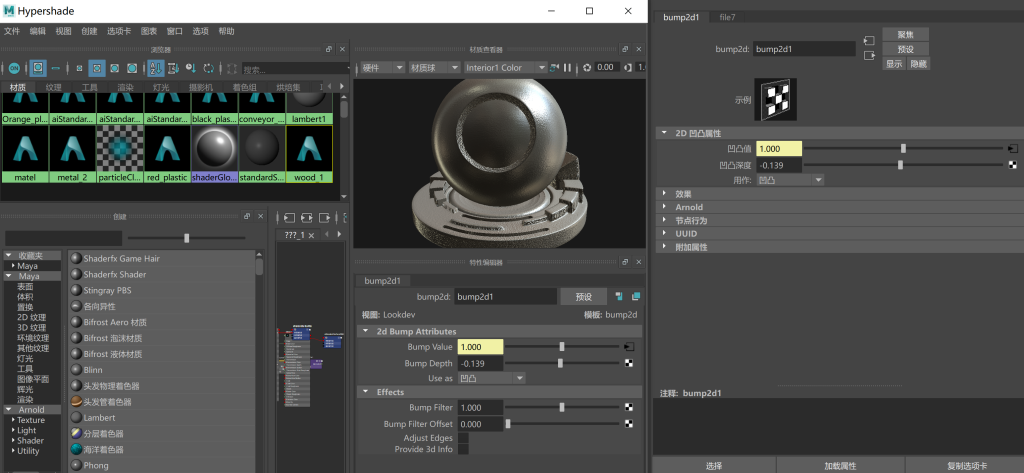Switch to the 灯光 browser tab
The image size is (1024, 473).
(x=161, y=87)
